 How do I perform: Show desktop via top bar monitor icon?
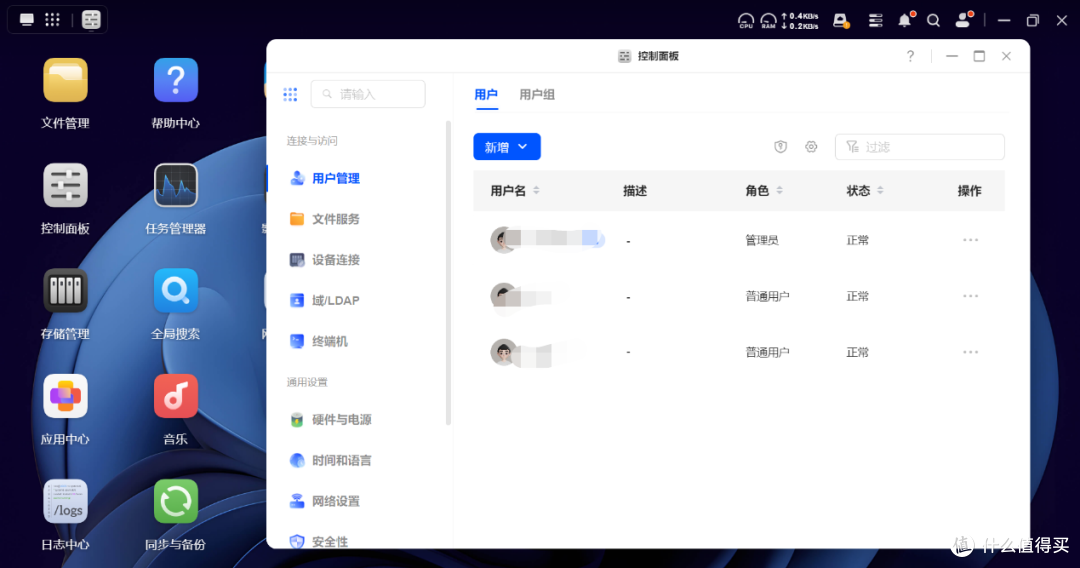point(27,19)
